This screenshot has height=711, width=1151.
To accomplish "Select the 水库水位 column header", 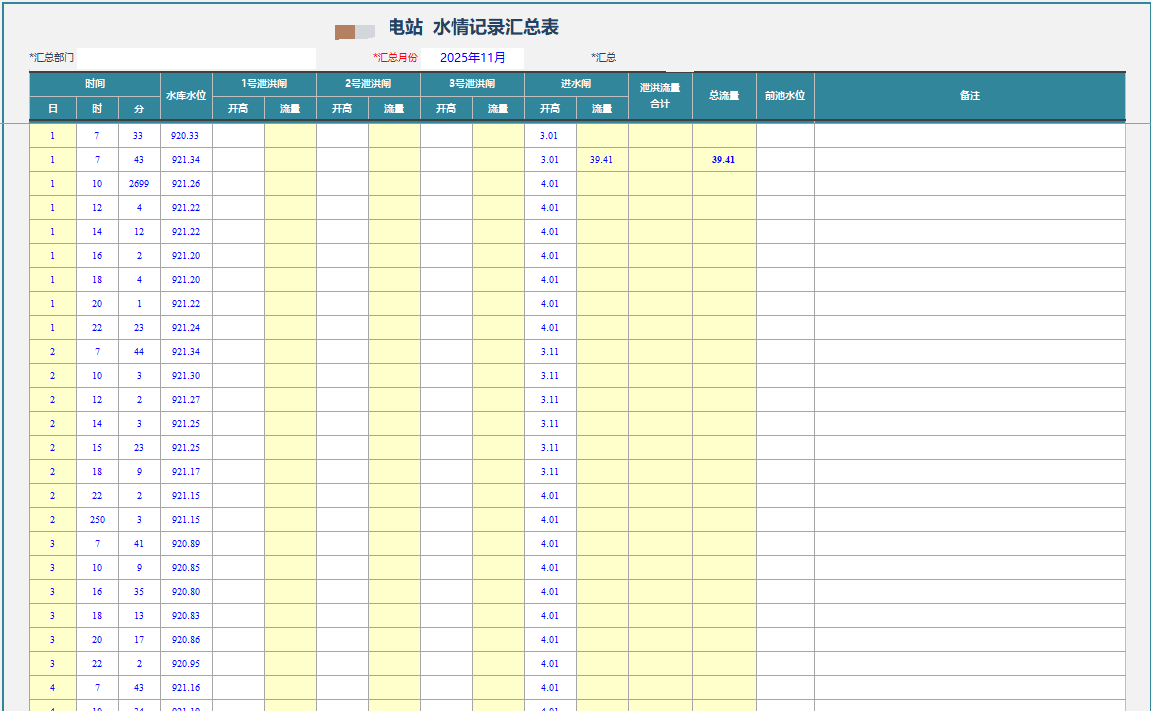I will (186, 96).
